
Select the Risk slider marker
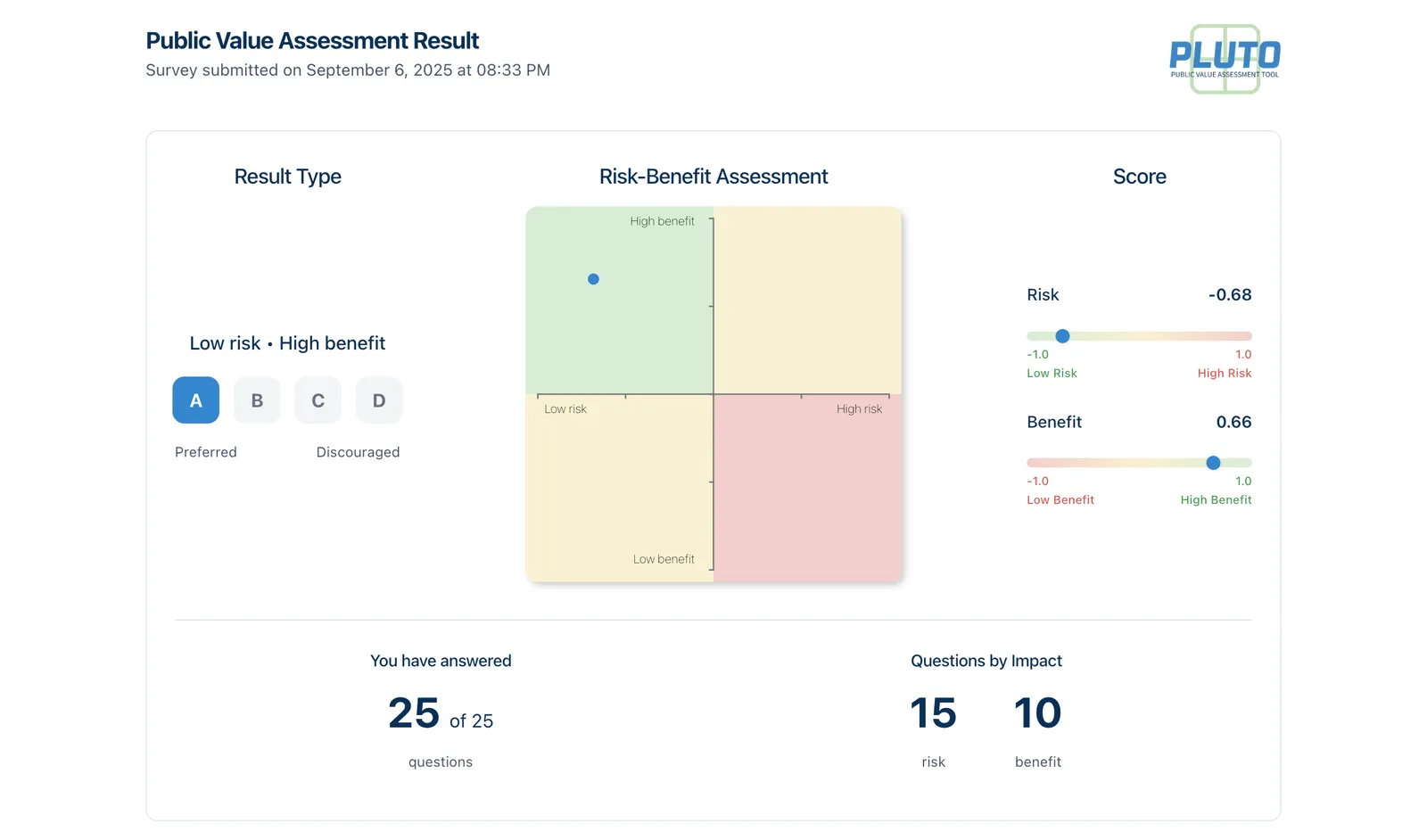(1061, 336)
